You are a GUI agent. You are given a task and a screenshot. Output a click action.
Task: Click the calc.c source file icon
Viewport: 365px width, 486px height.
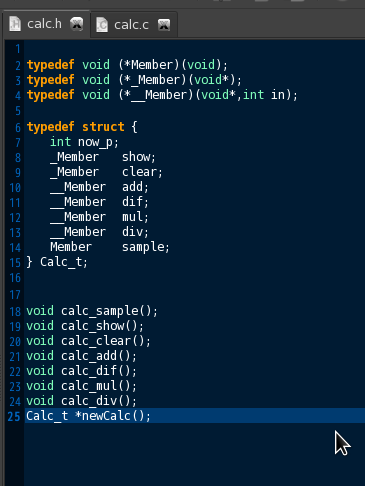click(102, 25)
